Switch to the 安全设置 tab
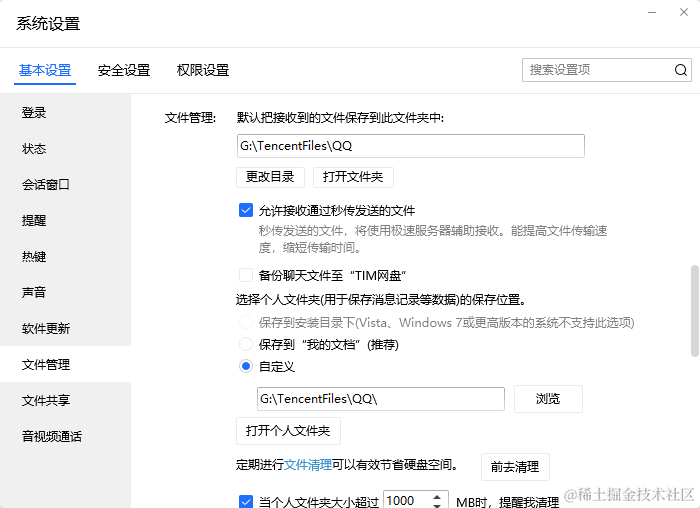700x508 pixels. coord(124,70)
